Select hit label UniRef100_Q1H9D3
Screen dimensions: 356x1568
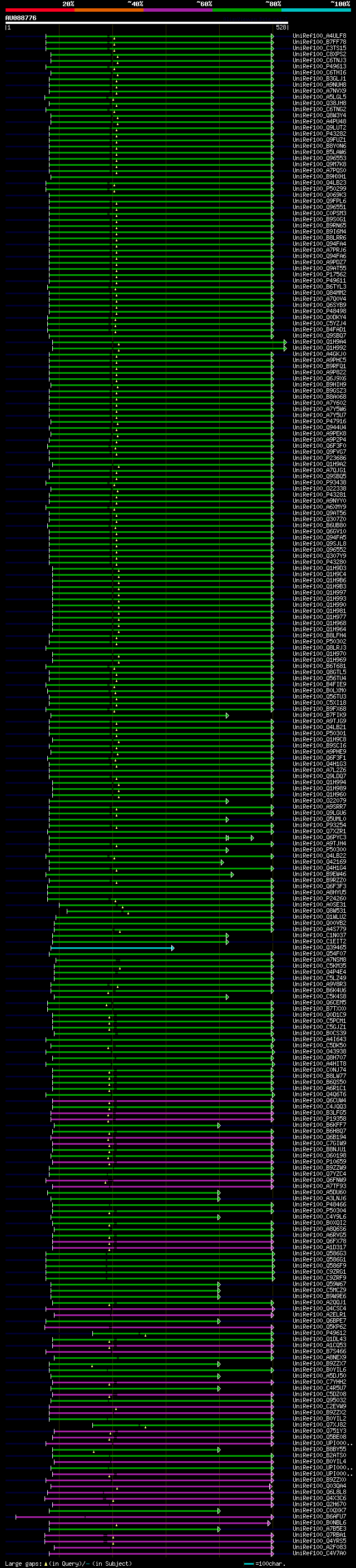click(319, 568)
